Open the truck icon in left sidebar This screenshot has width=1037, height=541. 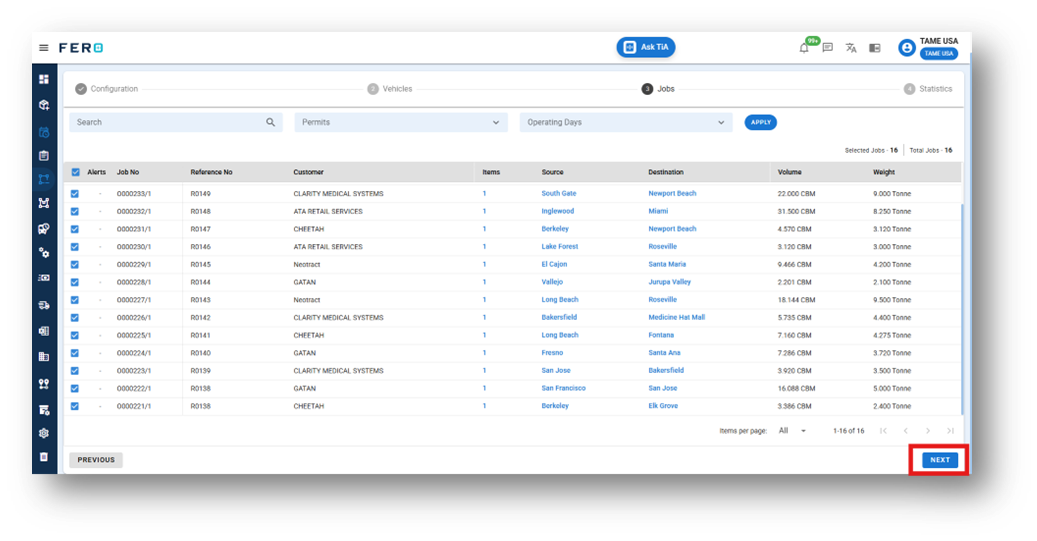click(44, 305)
